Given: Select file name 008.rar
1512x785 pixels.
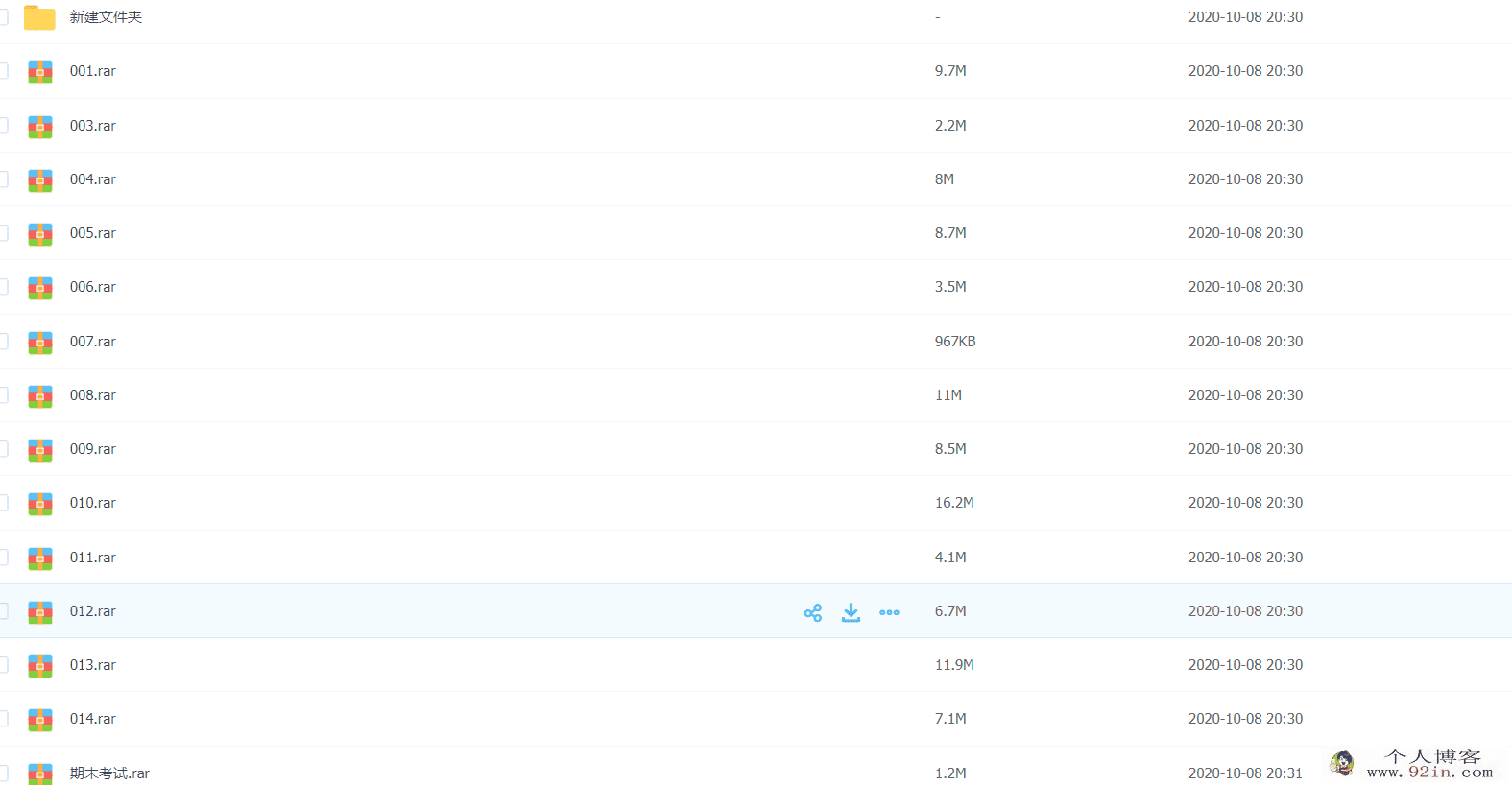Looking at the screenshot, I should click(93, 395).
